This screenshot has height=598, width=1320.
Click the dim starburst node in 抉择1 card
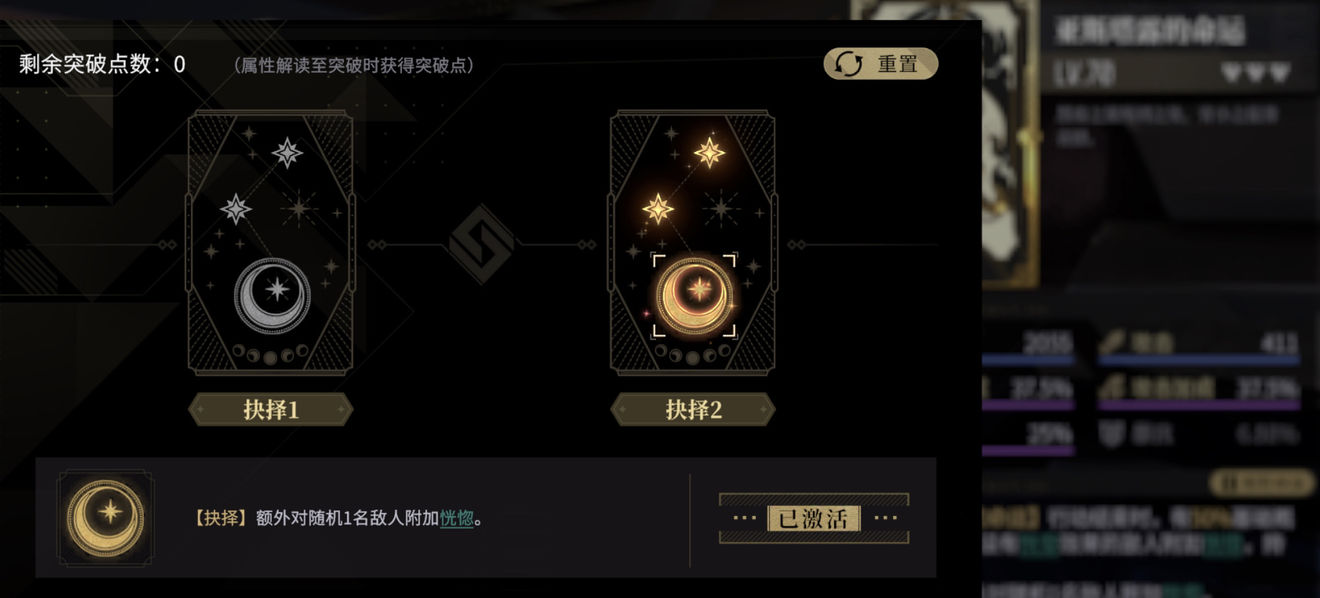299,209
